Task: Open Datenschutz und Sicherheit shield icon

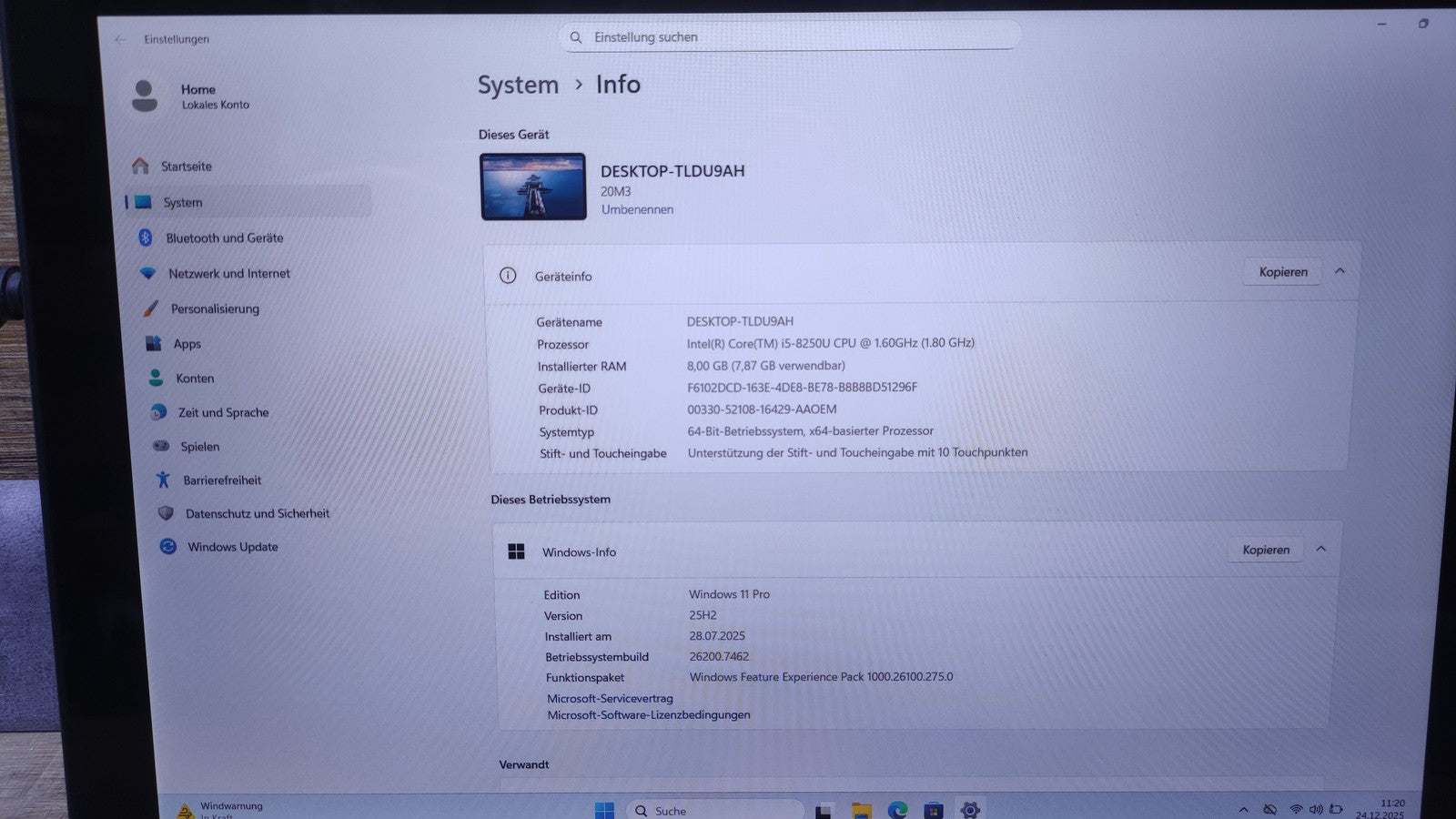Action: pos(166,513)
